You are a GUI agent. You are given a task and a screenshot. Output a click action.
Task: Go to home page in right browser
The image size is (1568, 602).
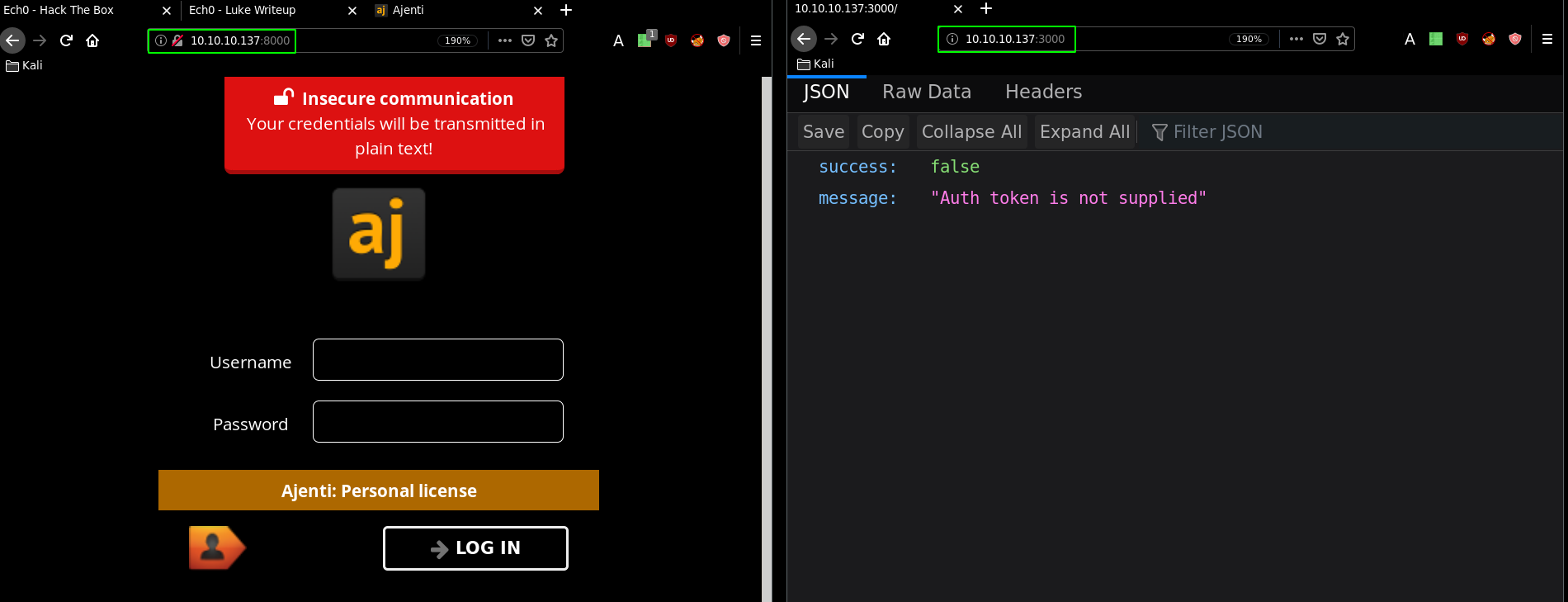pyautogui.click(x=884, y=39)
